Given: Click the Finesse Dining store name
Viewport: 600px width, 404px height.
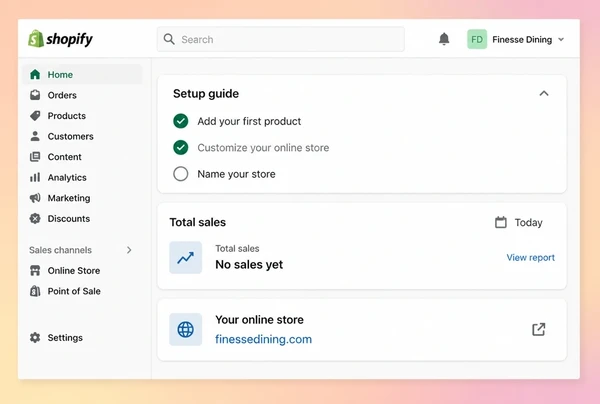Looking at the screenshot, I should (x=522, y=39).
